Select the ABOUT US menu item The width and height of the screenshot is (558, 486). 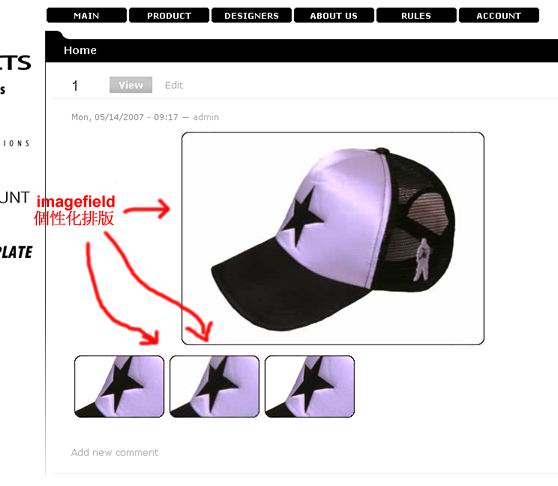(x=334, y=15)
